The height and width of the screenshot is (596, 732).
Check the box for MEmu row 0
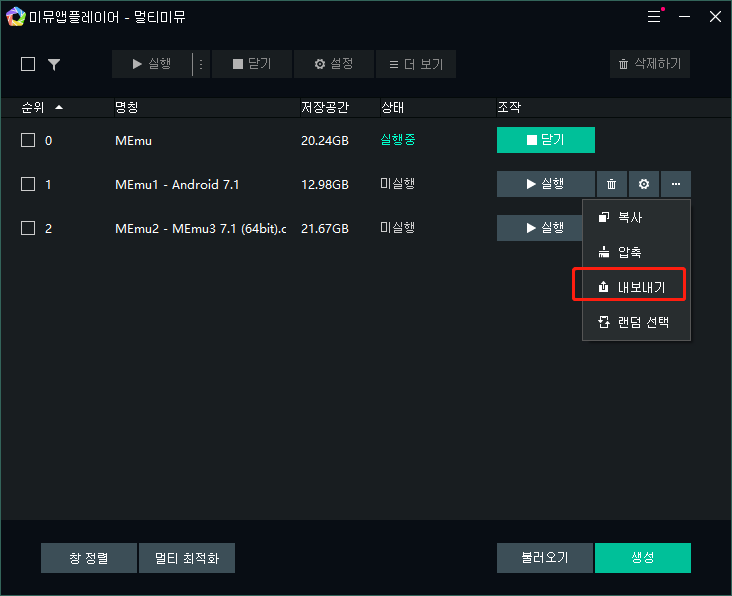tap(28, 140)
